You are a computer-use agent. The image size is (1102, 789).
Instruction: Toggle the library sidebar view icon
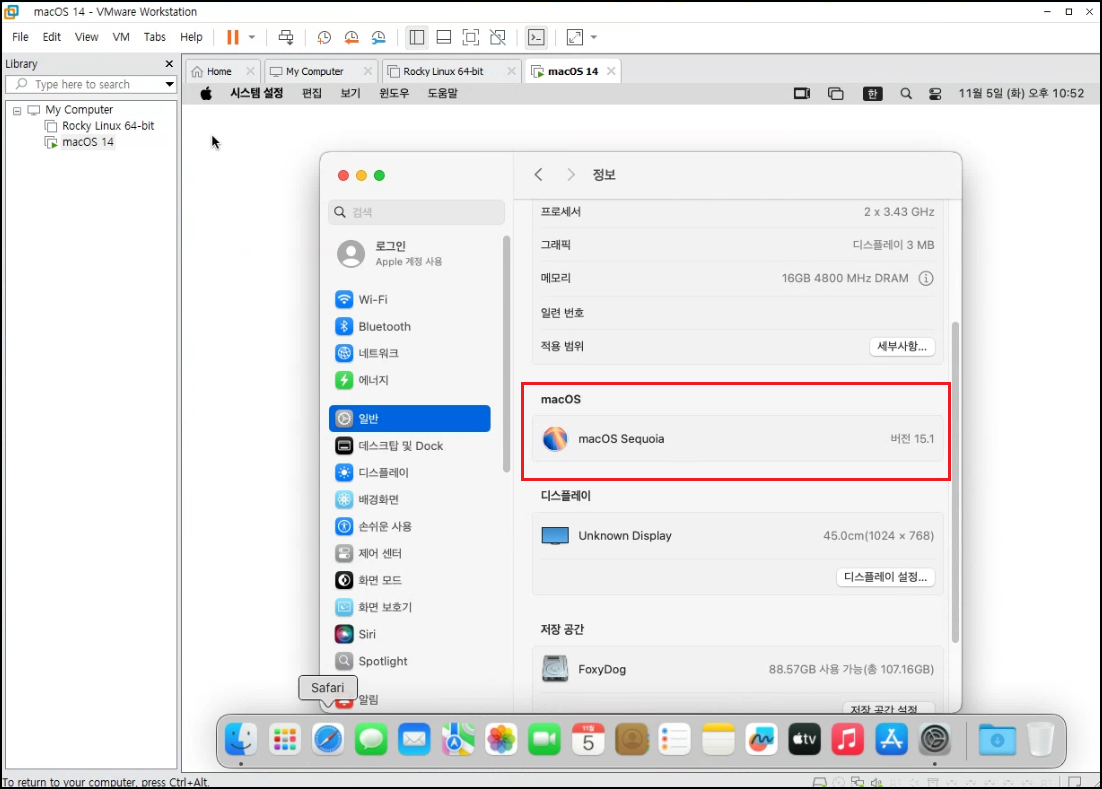click(417, 37)
